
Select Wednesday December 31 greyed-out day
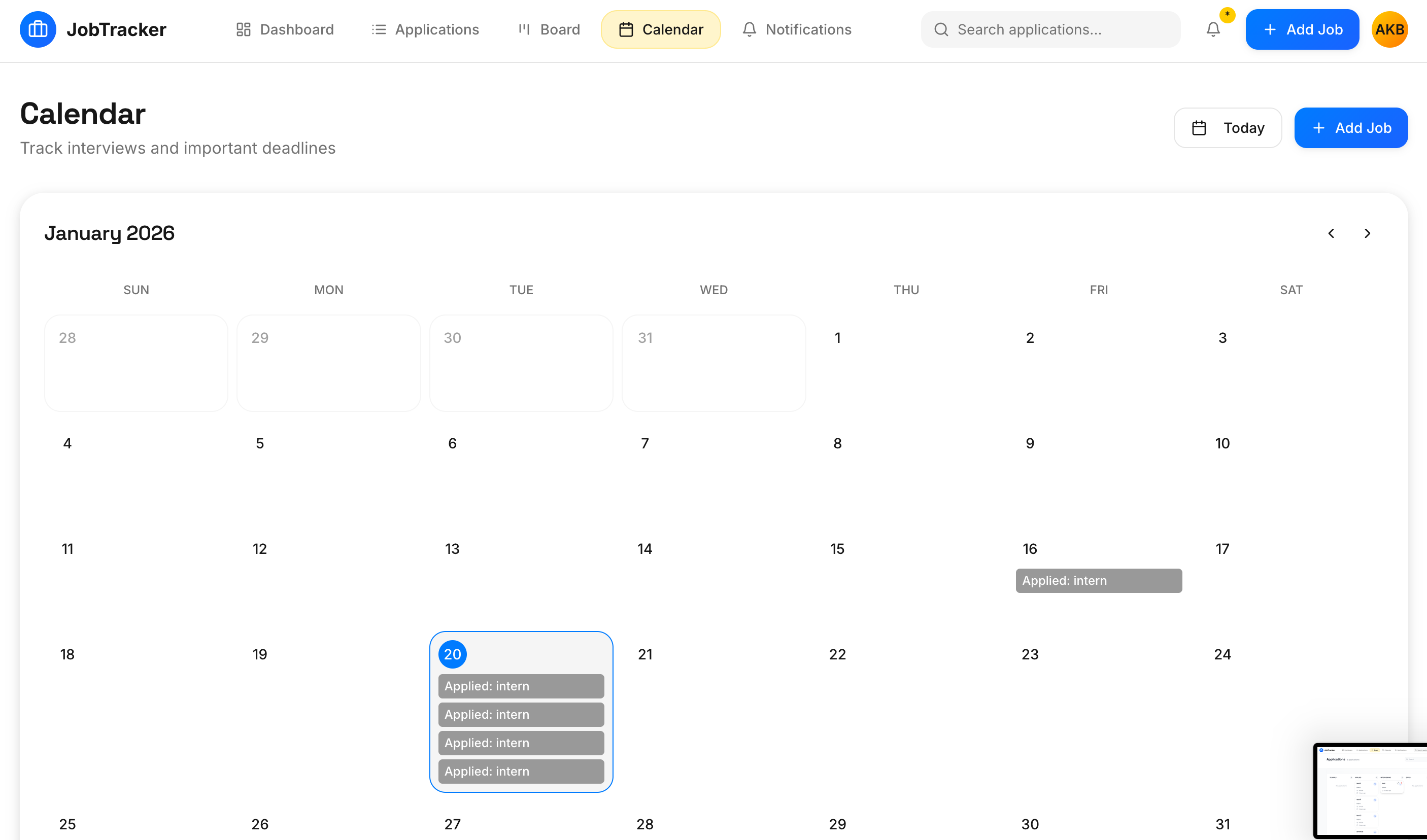pyautogui.click(x=713, y=363)
